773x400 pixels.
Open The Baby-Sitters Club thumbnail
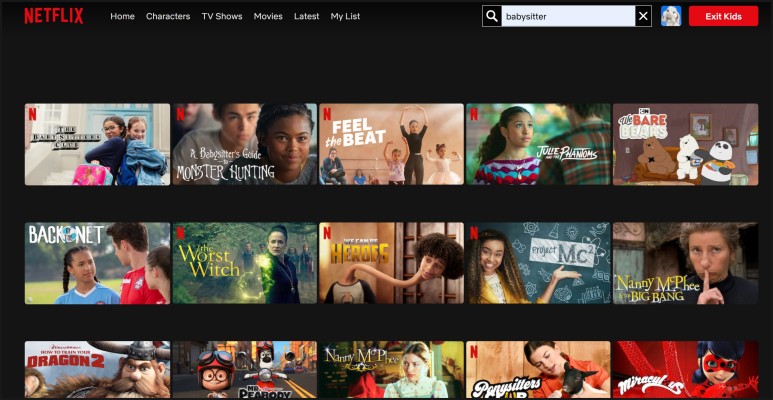[98, 144]
